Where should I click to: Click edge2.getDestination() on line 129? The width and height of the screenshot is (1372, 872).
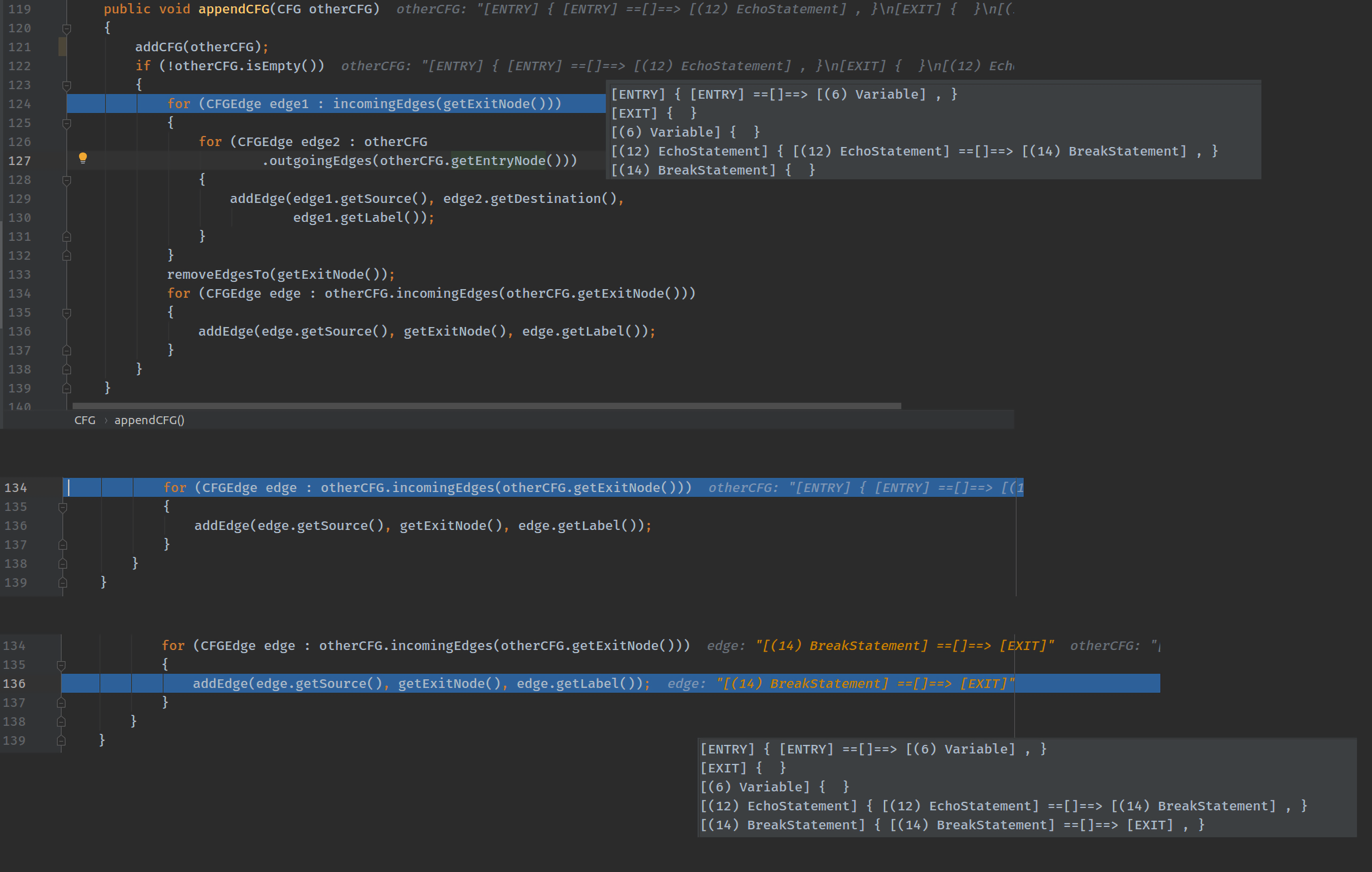click(530, 199)
